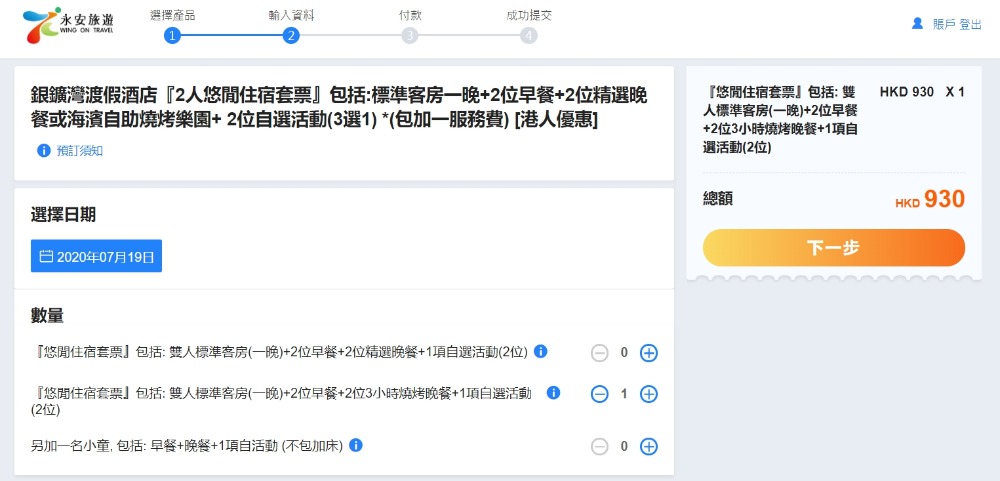Increase quantity of 精選晚餐 package
The width and height of the screenshot is (1000, 481).
point(648,352)
